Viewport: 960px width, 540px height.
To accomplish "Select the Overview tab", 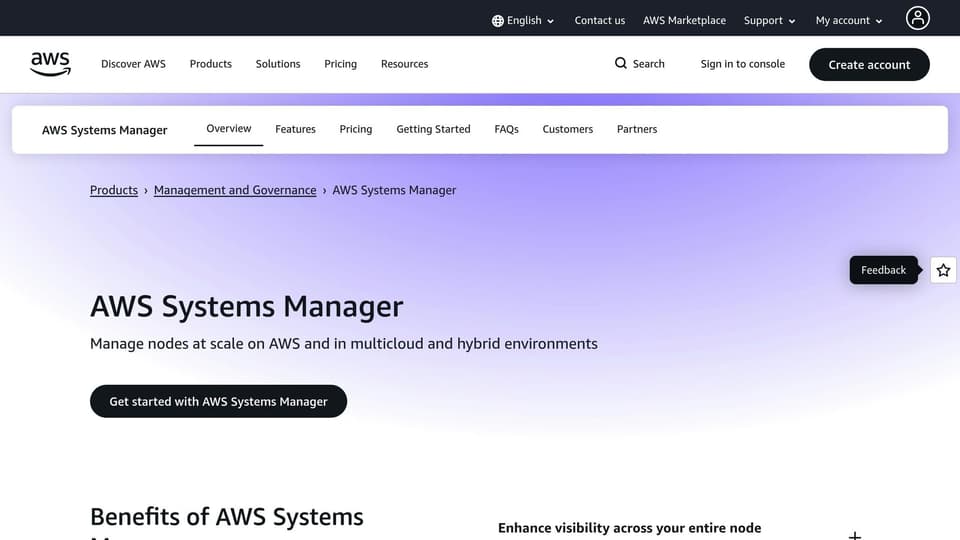I will (228, 129).
